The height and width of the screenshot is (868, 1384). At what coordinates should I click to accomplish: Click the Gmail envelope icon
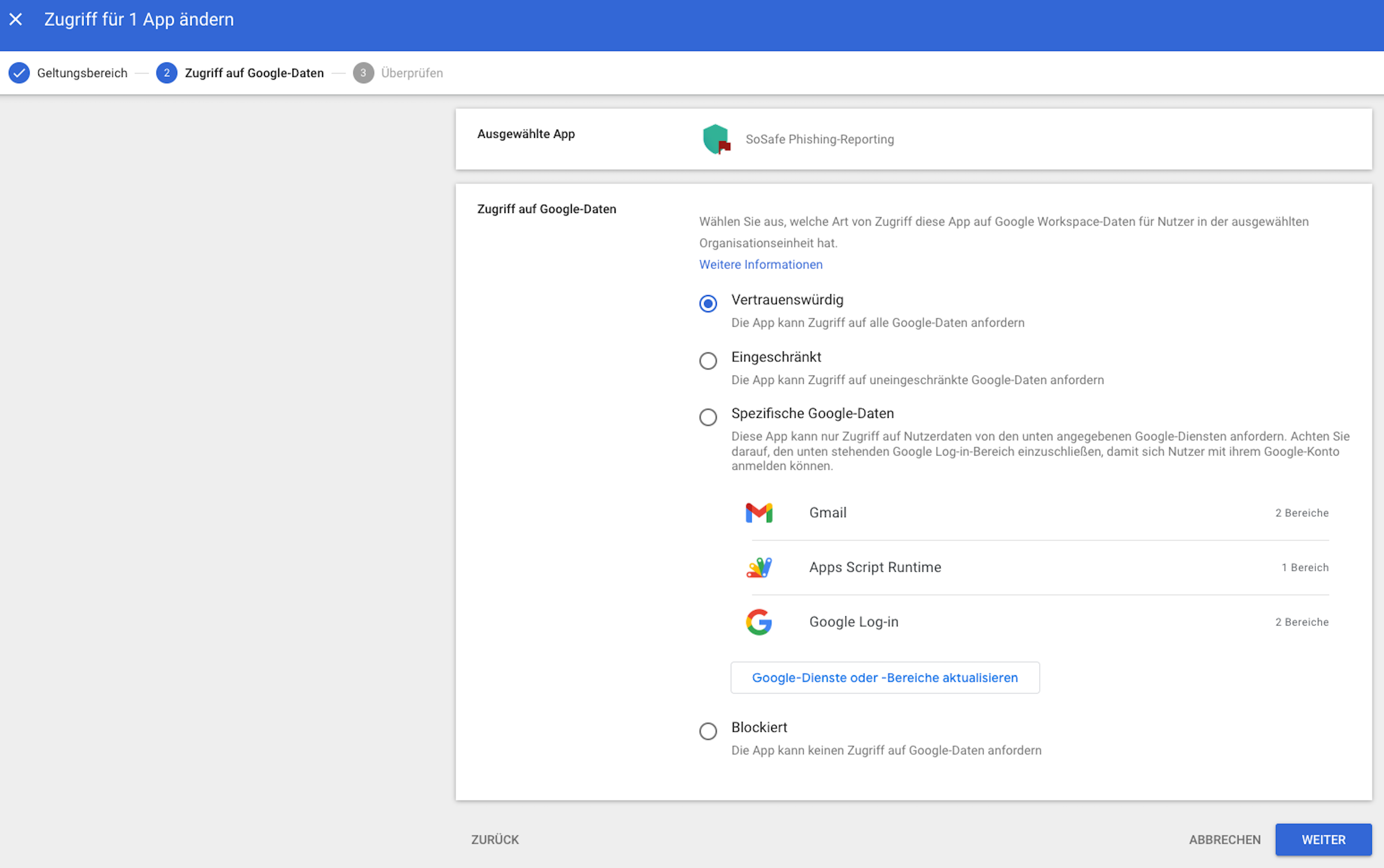click(759, 513)
